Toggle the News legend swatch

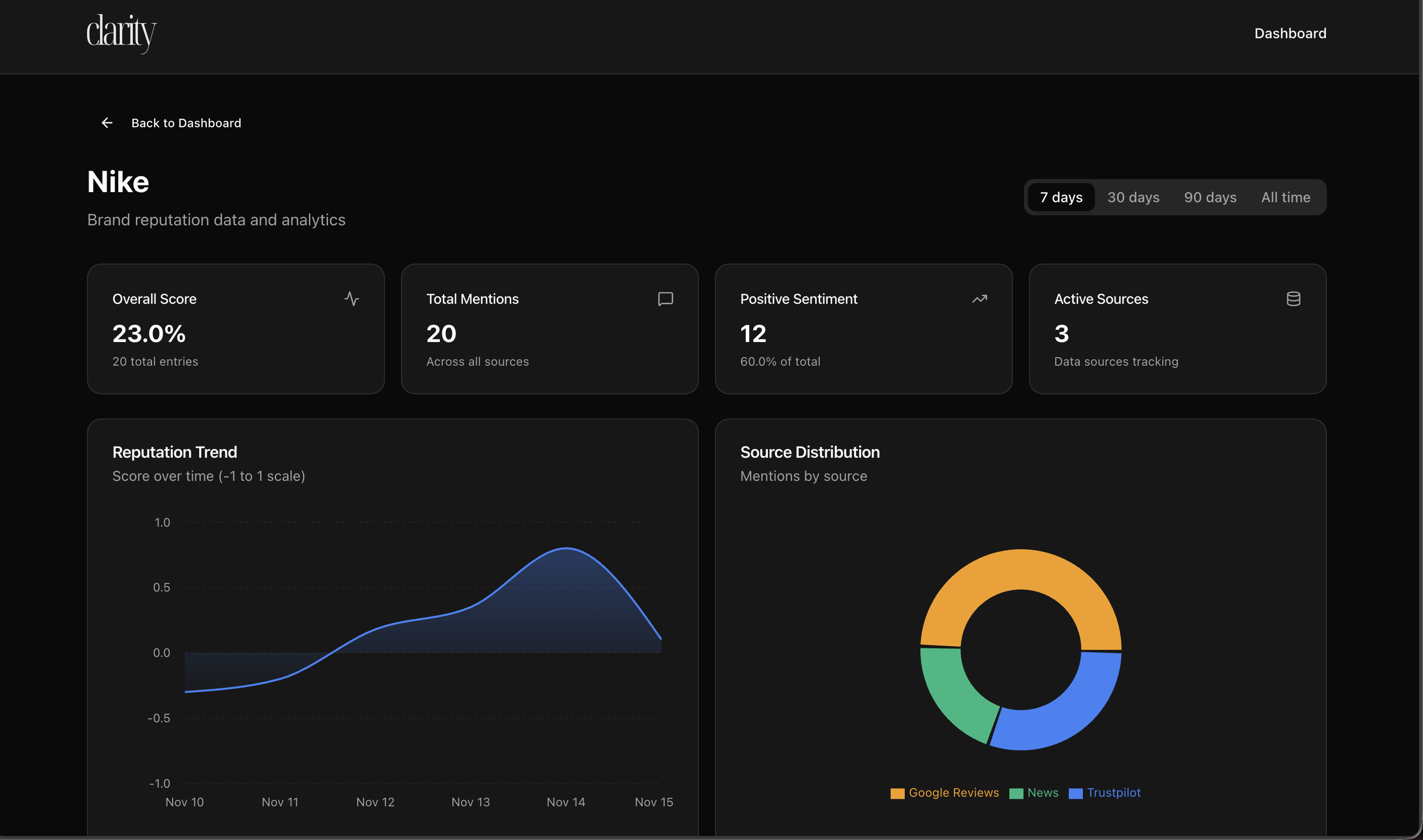click(1016, 793)
